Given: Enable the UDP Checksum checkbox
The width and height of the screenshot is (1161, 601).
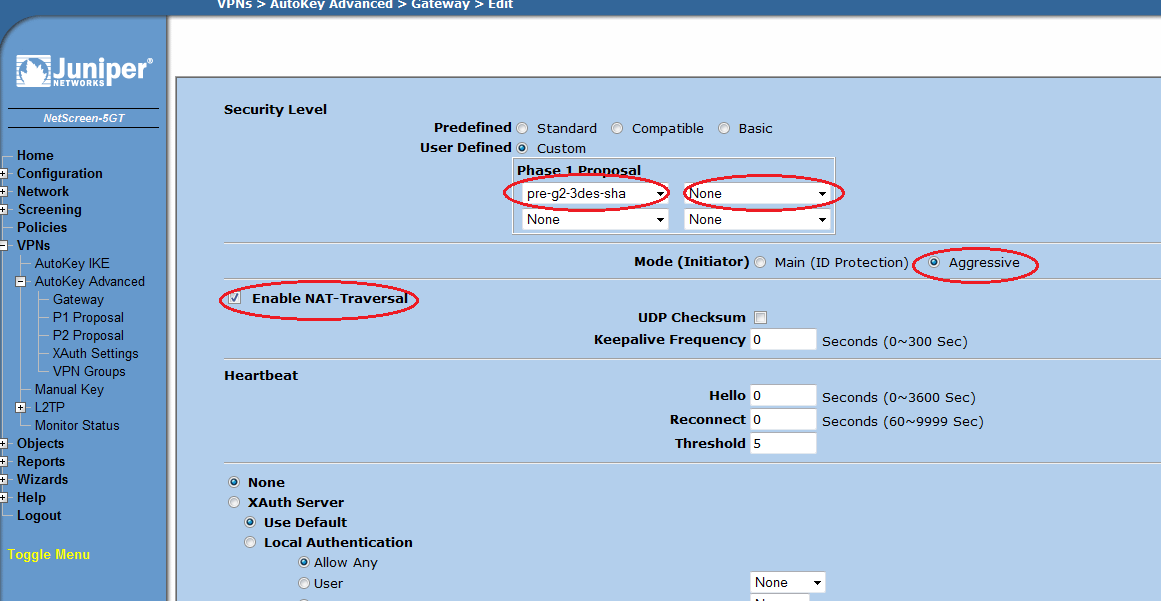Looking at the screenshot, I should (760, 318).
